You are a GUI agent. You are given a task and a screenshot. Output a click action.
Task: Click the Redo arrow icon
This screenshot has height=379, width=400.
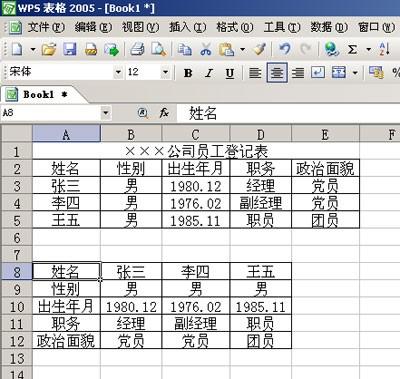pyautogui.click(x=305, y=50)
